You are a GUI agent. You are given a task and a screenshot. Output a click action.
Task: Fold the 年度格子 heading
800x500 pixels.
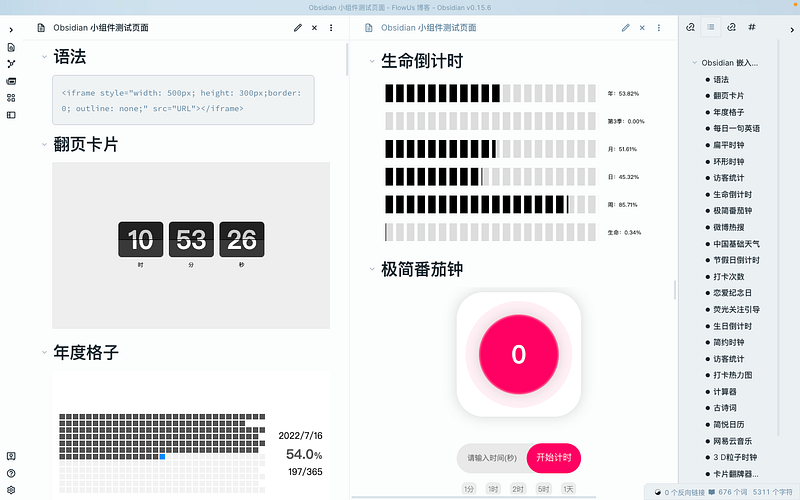point(44,352)
